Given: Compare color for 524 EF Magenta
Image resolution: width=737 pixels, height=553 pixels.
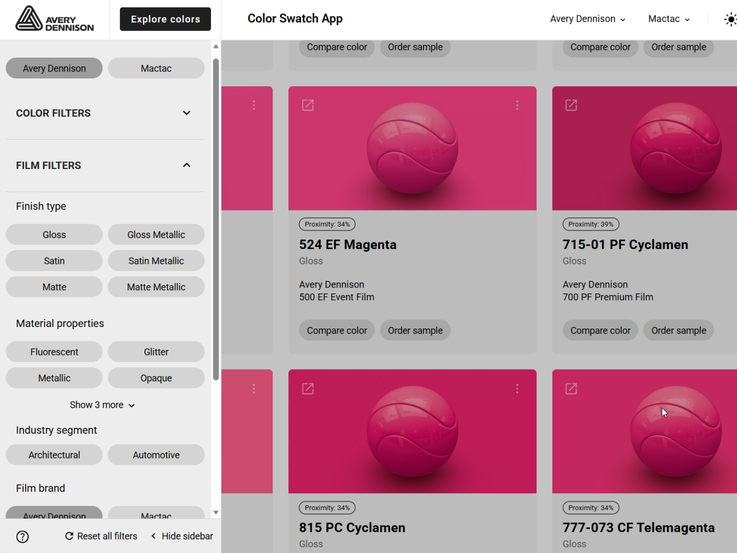Looking at the screenshot, I should pyautogui.click(x=337, y=330).
